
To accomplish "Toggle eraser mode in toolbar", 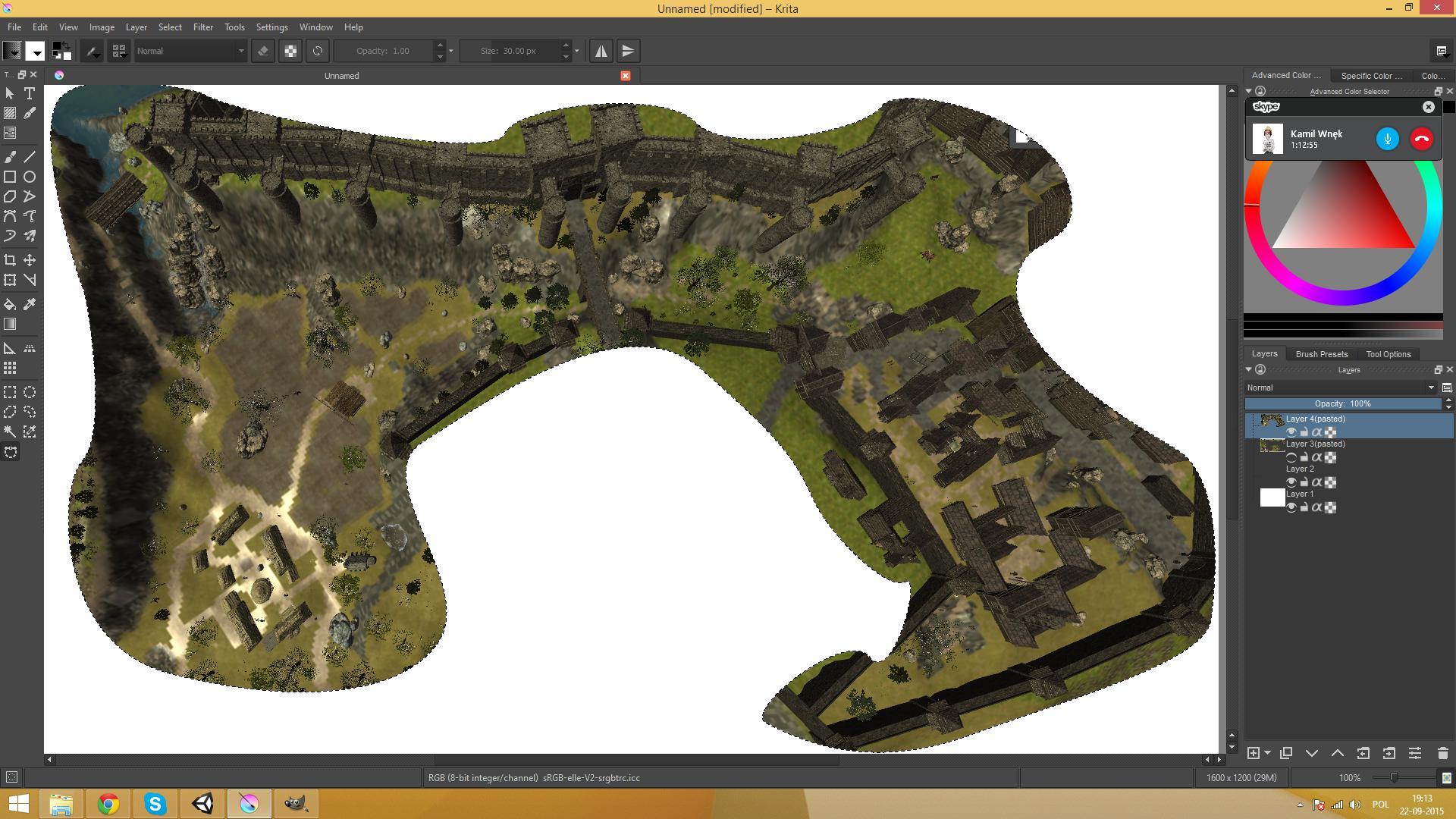I will 263,51.
